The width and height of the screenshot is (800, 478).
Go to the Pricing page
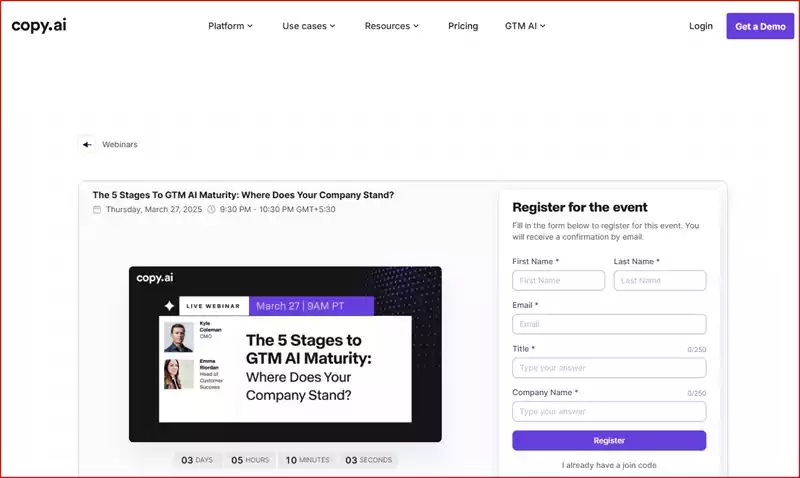tap(463, 26)
